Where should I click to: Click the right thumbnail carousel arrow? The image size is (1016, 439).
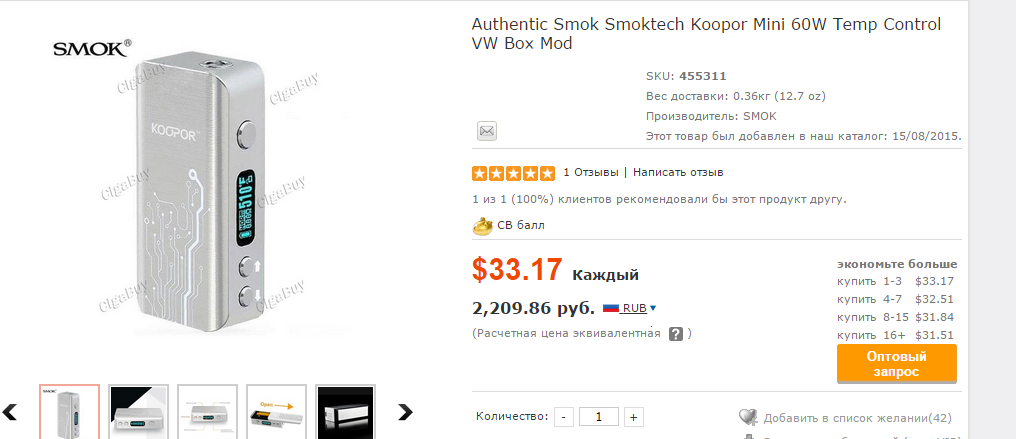pyautogui.click(x=405, y=412)
